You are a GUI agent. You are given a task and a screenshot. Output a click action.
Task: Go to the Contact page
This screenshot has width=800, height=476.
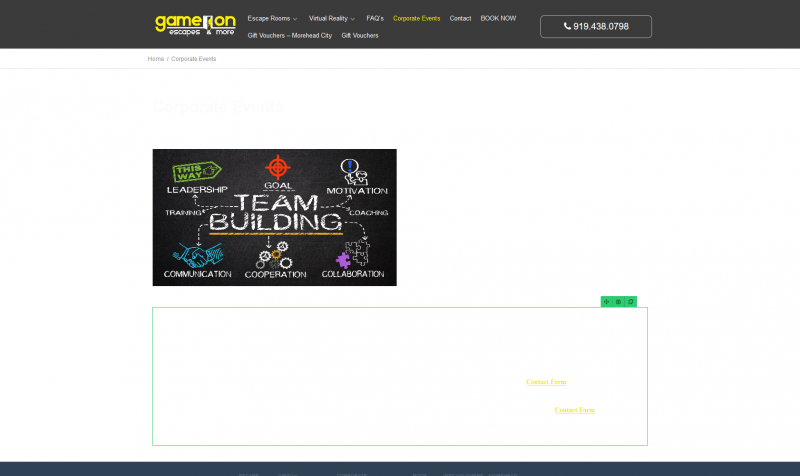click(x=460, y=18)
